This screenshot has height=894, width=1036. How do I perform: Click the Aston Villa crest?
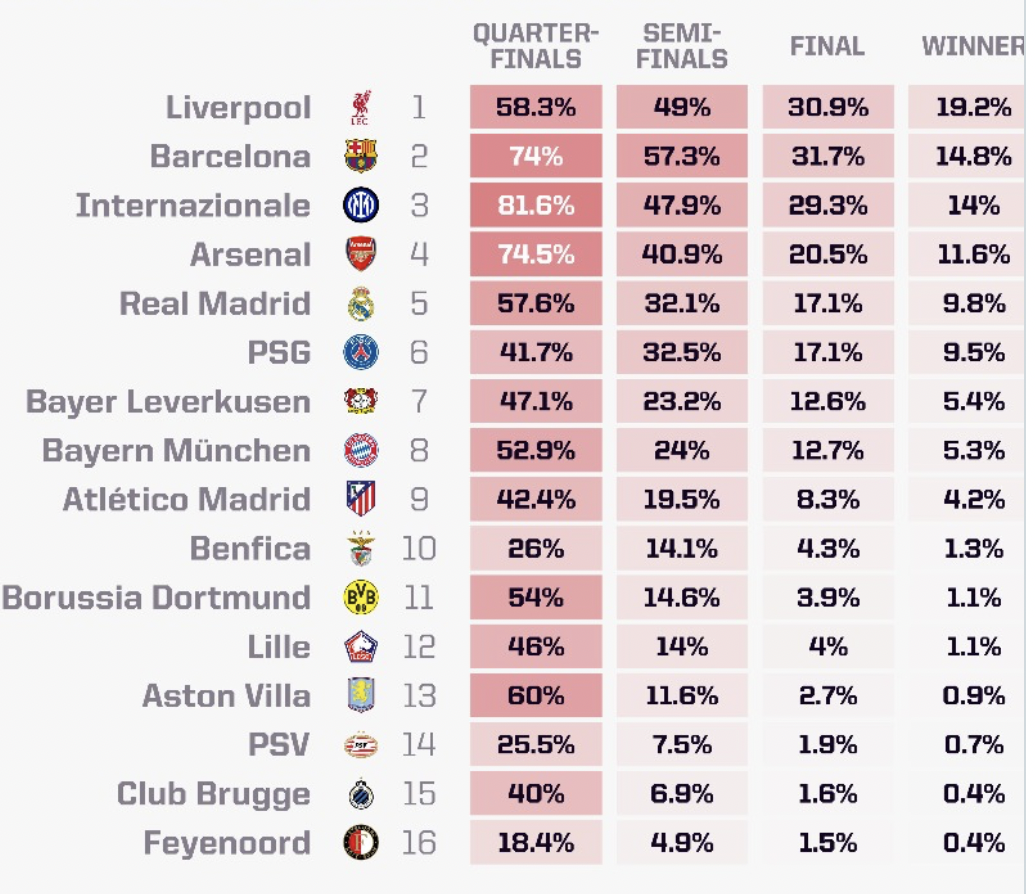[360, 695]
